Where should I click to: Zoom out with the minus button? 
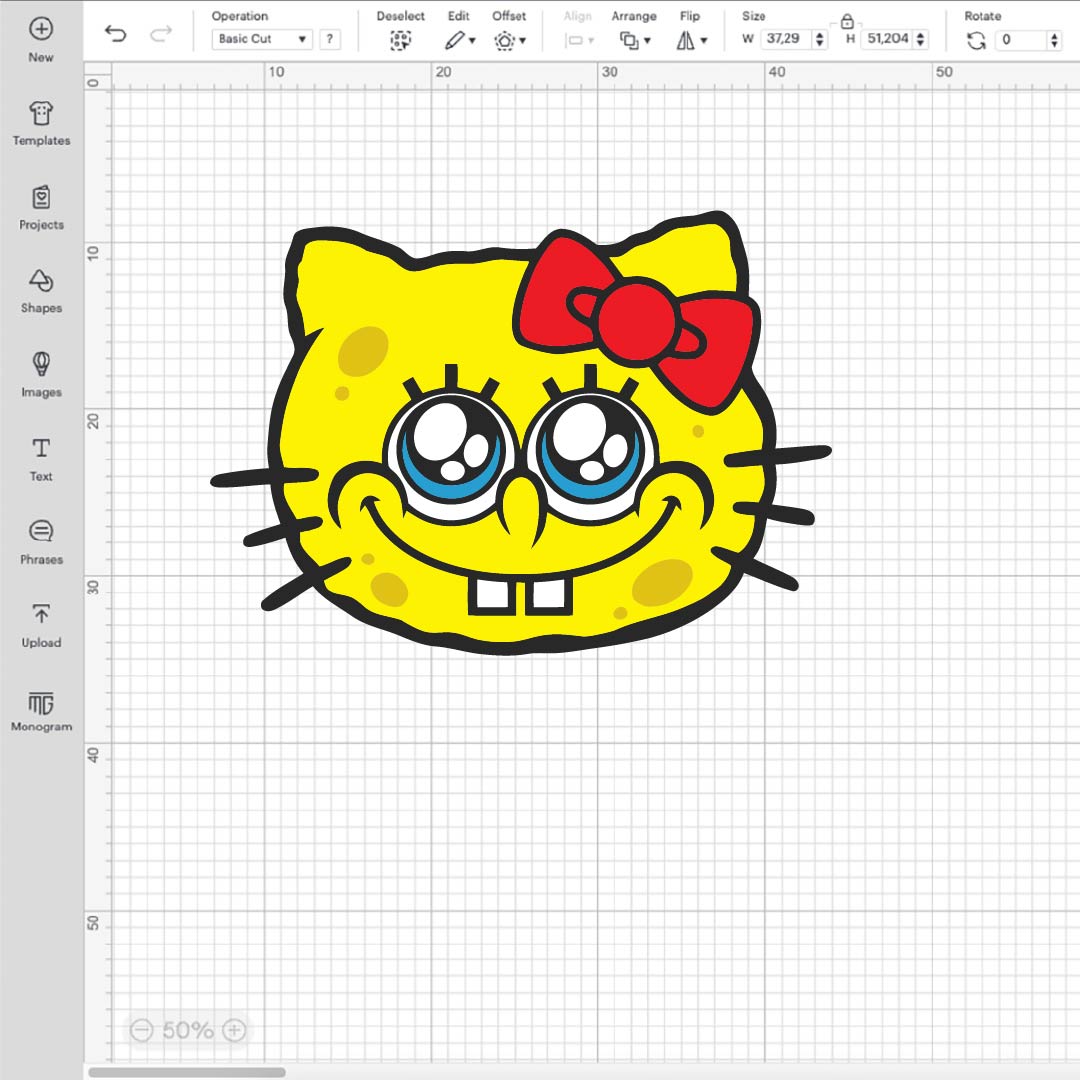141,1030
